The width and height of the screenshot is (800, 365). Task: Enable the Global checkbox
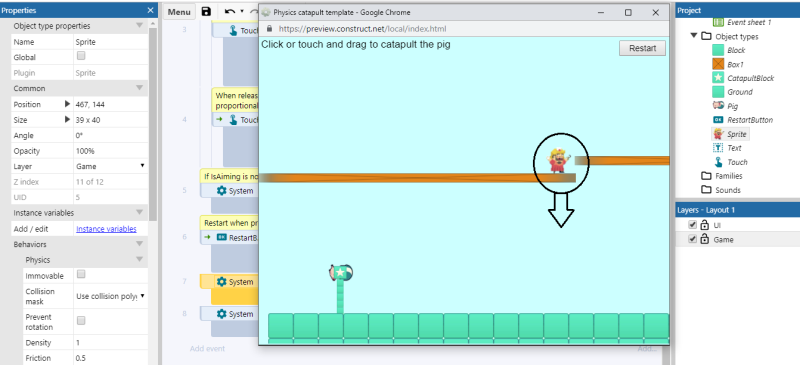[81, 56]
